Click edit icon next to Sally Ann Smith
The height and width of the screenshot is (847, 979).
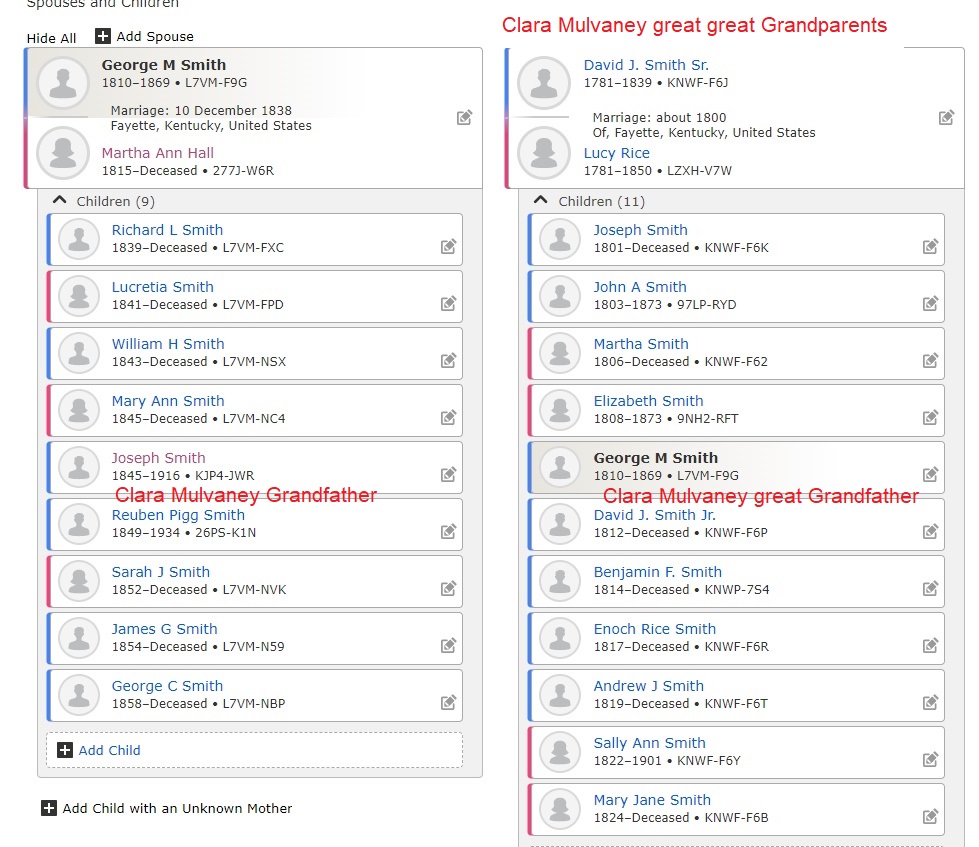[930, 759]
